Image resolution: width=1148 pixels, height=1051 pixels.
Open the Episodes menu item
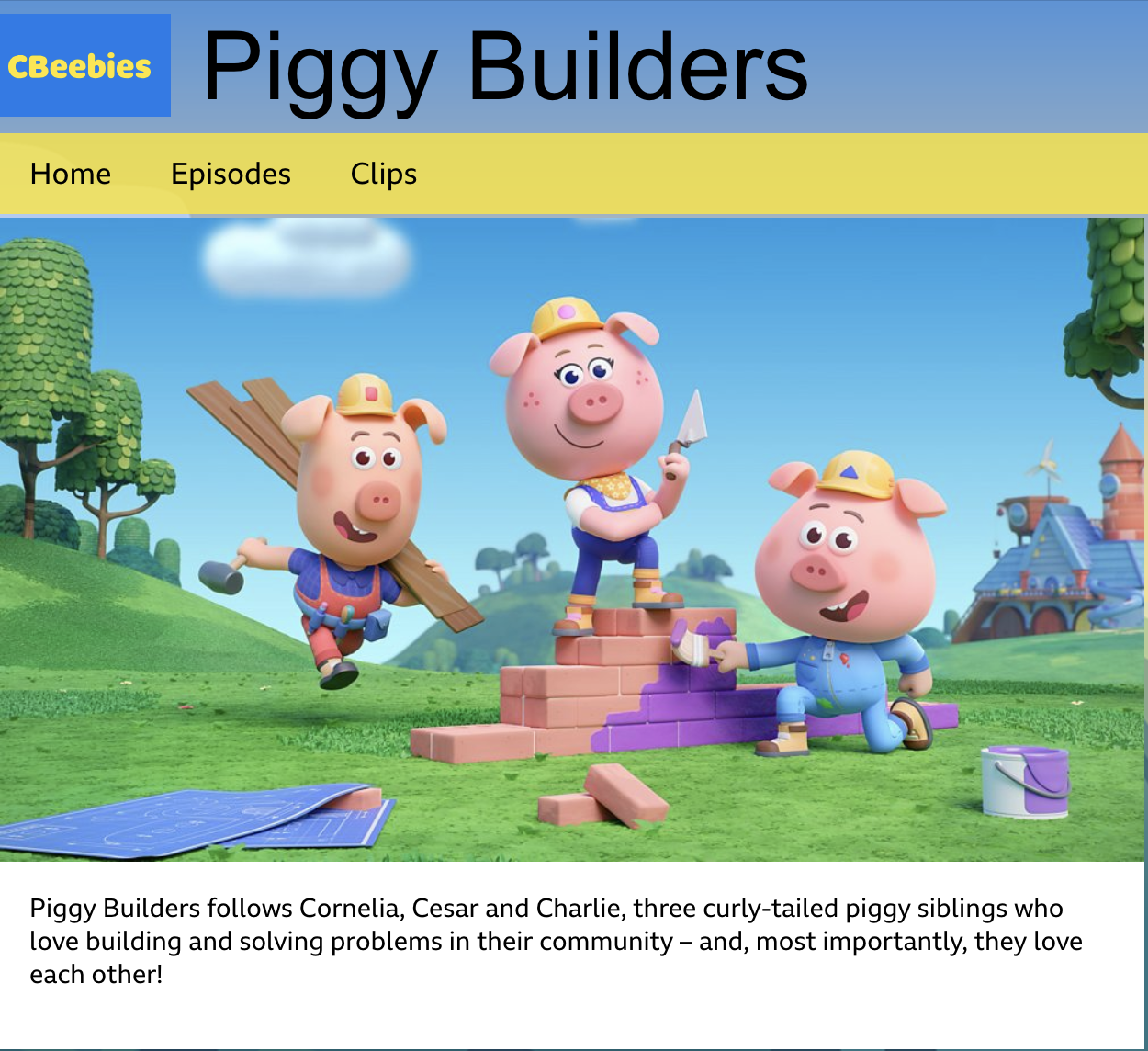[231, 174]
